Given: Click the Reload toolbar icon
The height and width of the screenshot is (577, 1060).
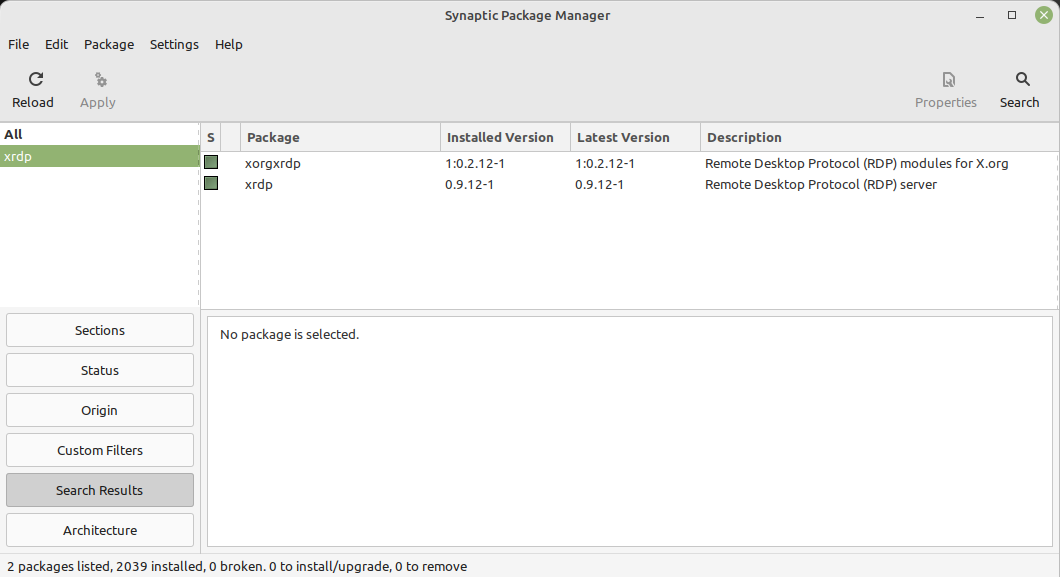Looking at the screenshot, I should coord(35,80).
